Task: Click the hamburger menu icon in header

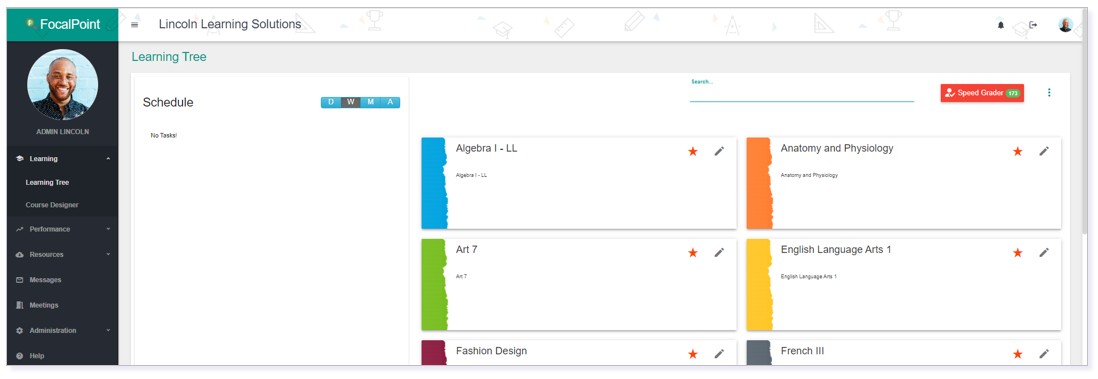Action: tap(135, 25)
